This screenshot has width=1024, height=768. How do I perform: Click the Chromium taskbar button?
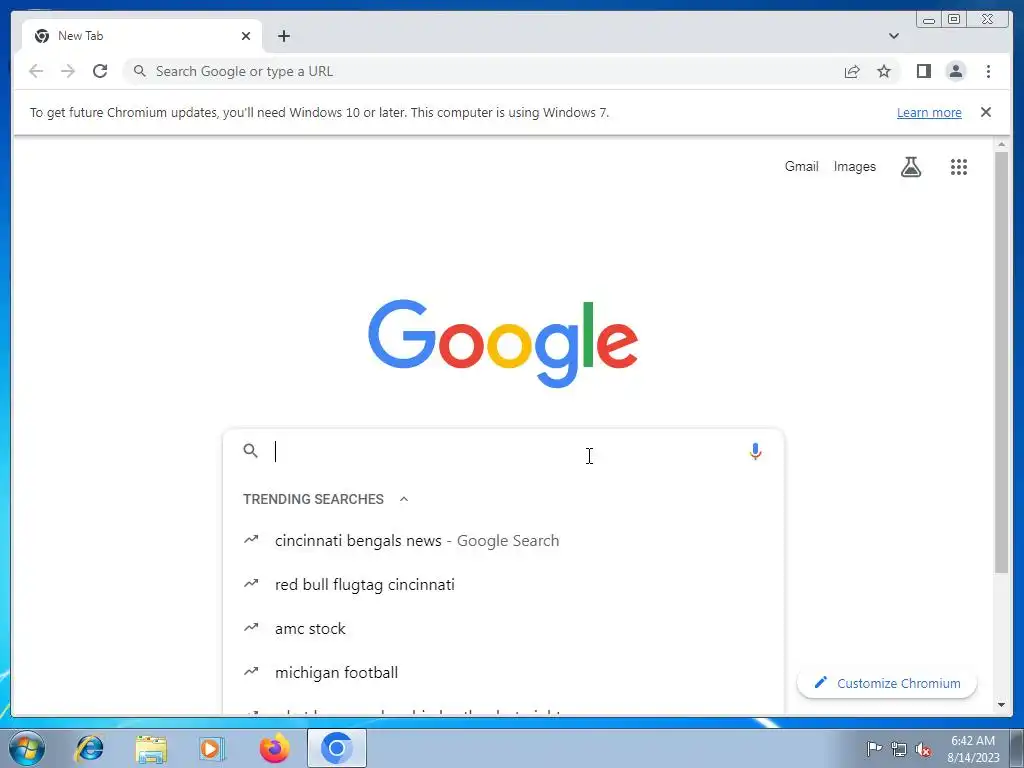pyautogui.click(x=336, y=748)
